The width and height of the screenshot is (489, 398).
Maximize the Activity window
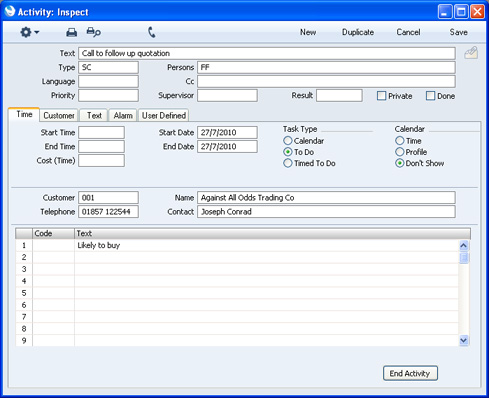461,12
